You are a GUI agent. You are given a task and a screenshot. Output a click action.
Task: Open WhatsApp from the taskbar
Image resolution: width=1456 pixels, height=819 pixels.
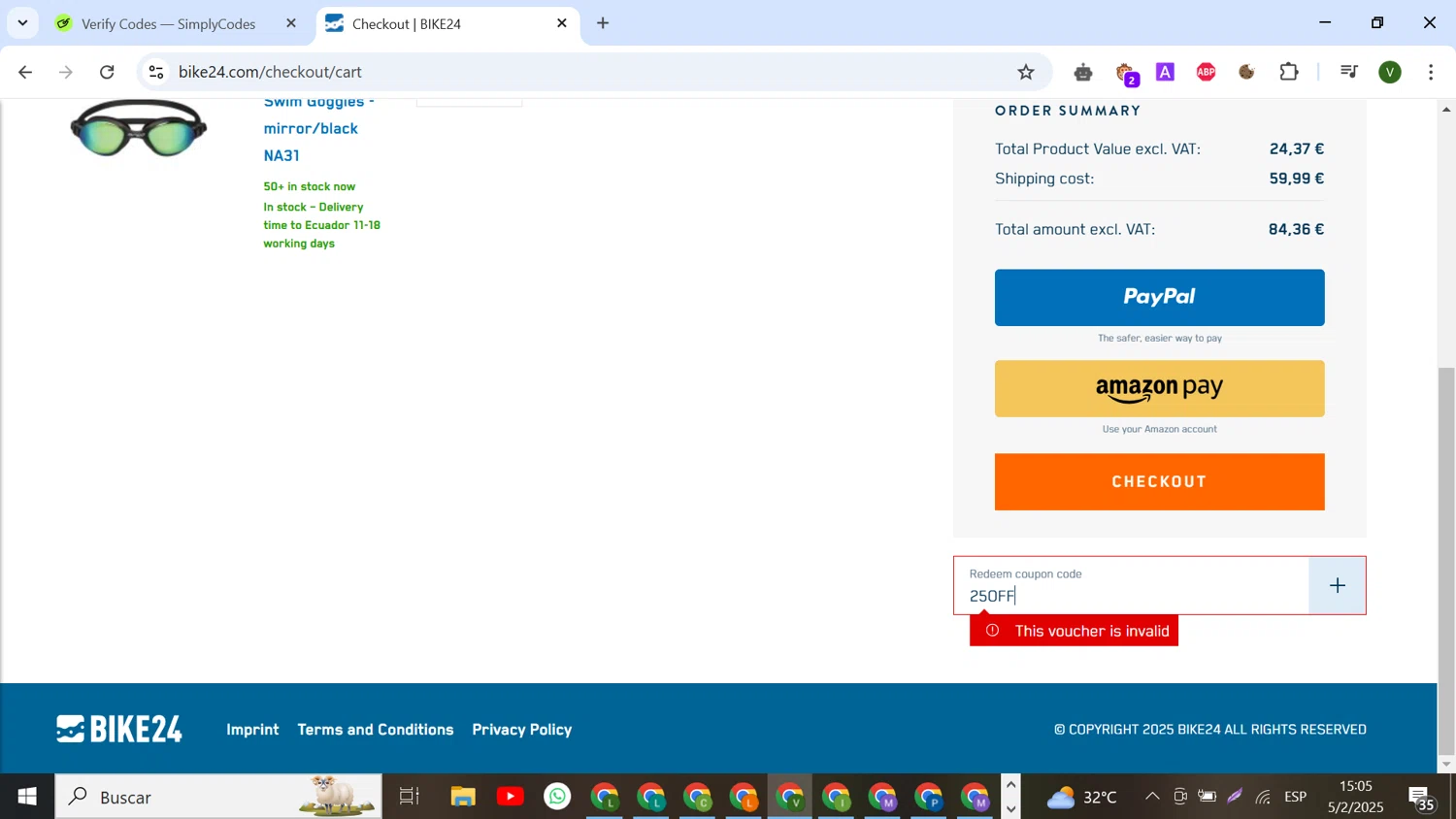tap(557, 797)
